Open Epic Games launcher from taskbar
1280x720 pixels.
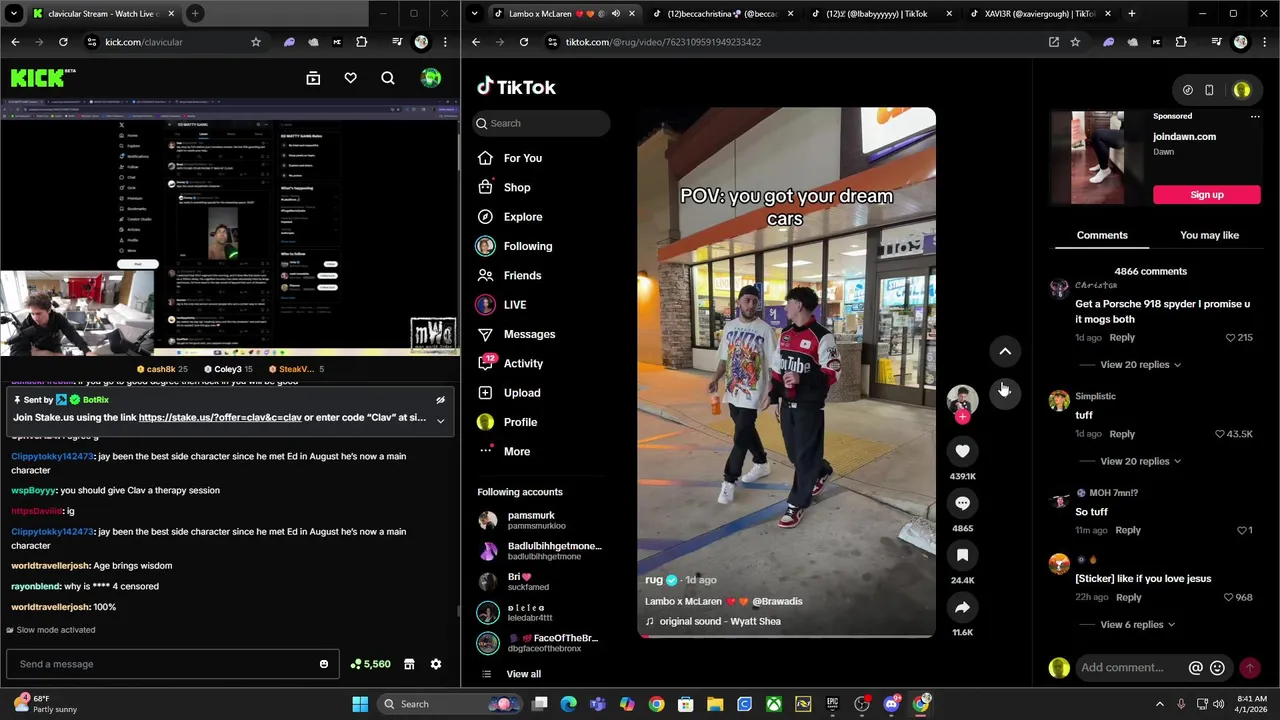point(832,704)
